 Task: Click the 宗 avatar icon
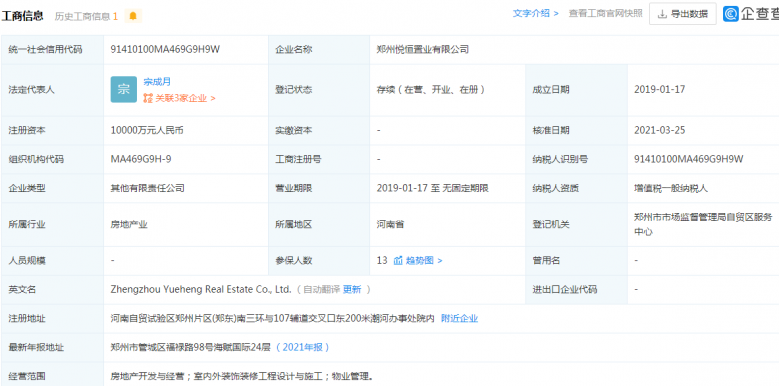[123, 89]
